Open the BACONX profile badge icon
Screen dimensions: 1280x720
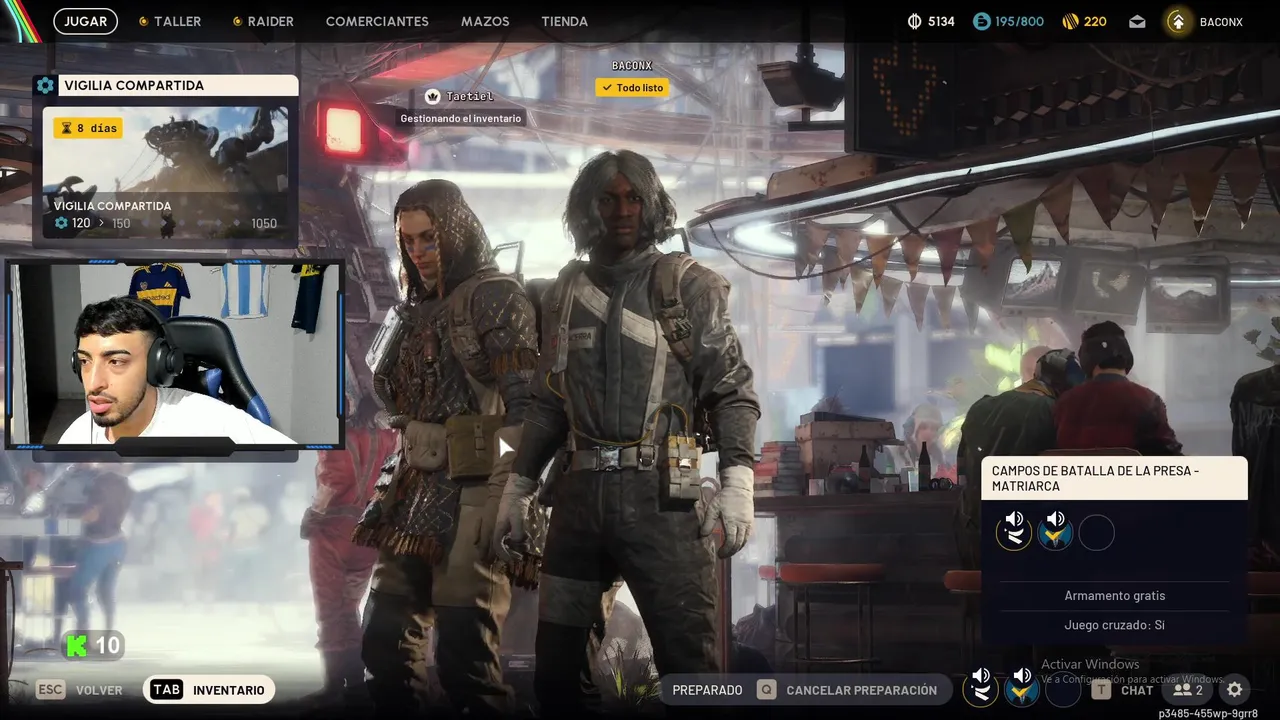click(x=1179, y=21)
